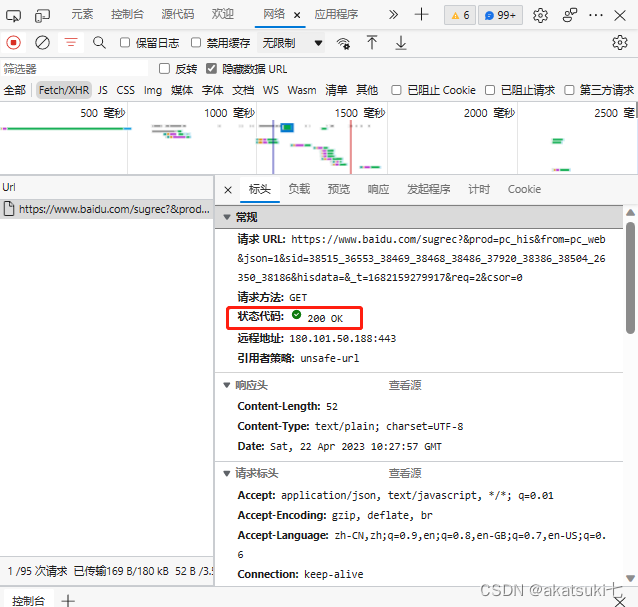The width and height of the screenshot is (638, 607).
Task: Open the feedback people icon
Action: pyautogui.click(x=570, y=15)
